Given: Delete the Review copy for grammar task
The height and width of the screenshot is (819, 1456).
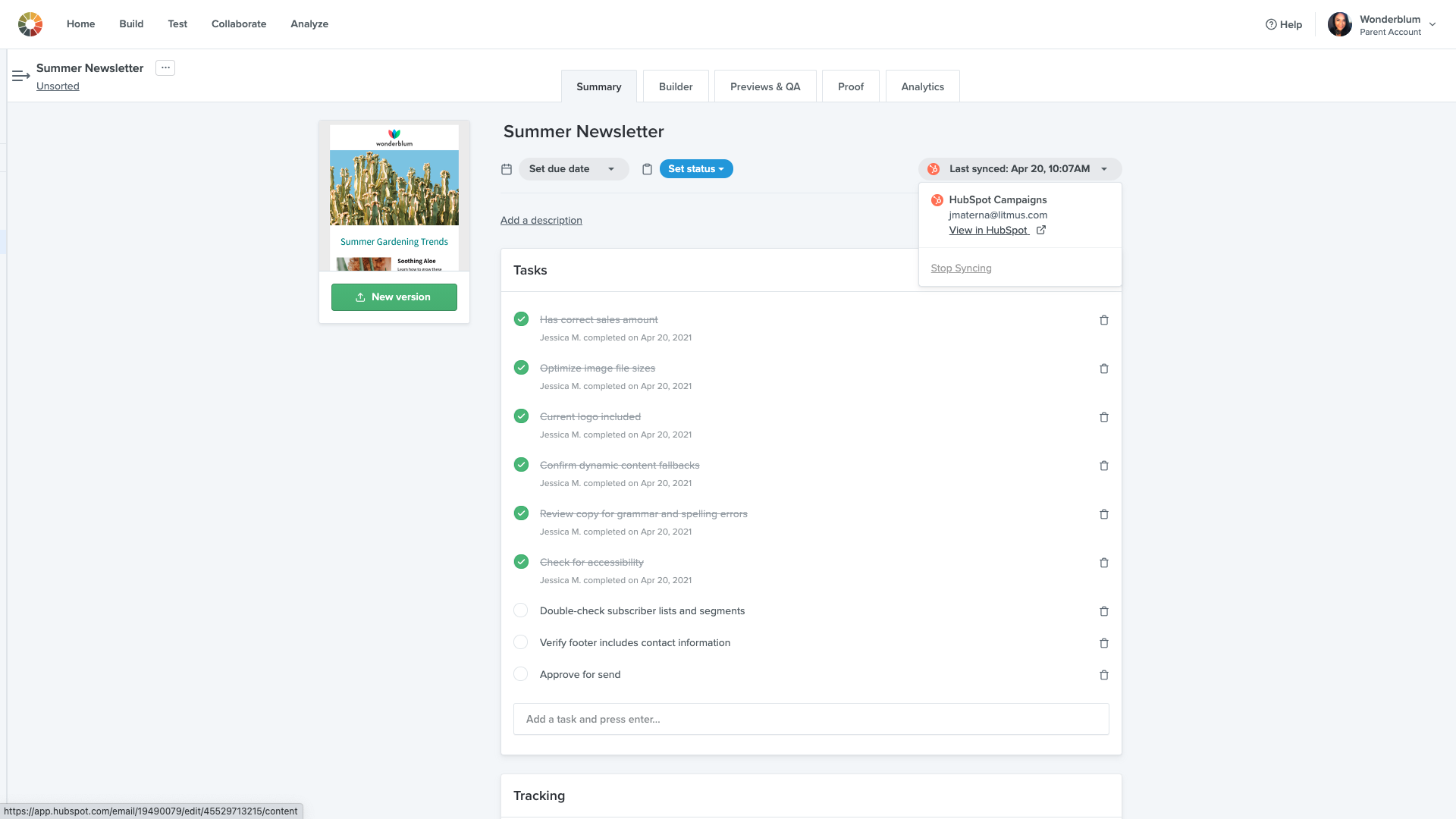Looking at the screenshot, I should pos(1104,514).
